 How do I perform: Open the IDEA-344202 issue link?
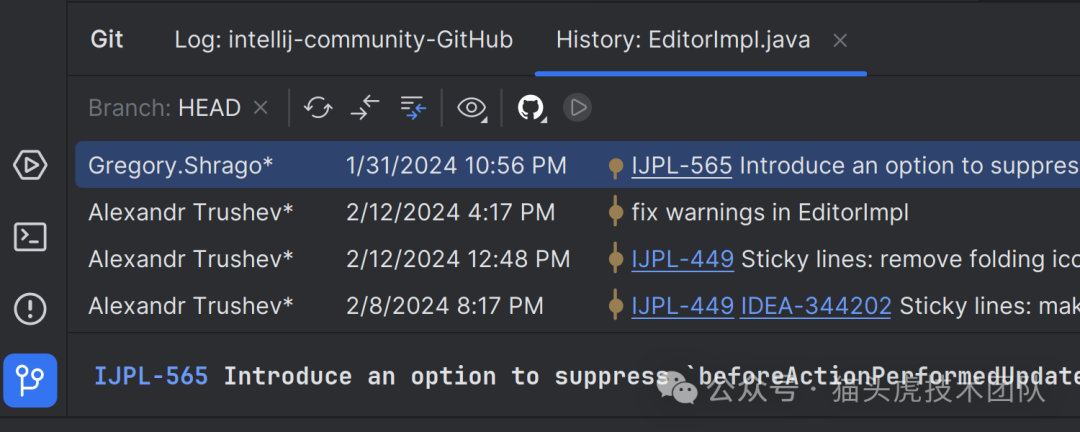815,306
